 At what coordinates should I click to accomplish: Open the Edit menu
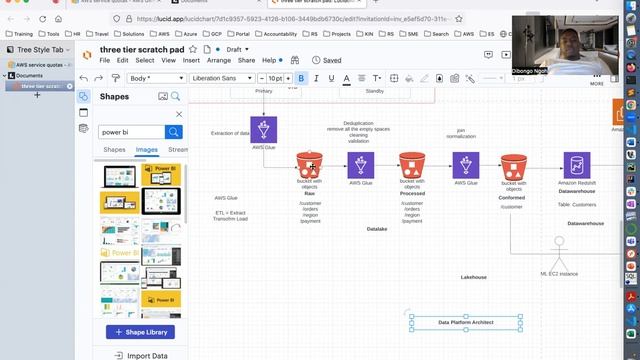point(122,60)
